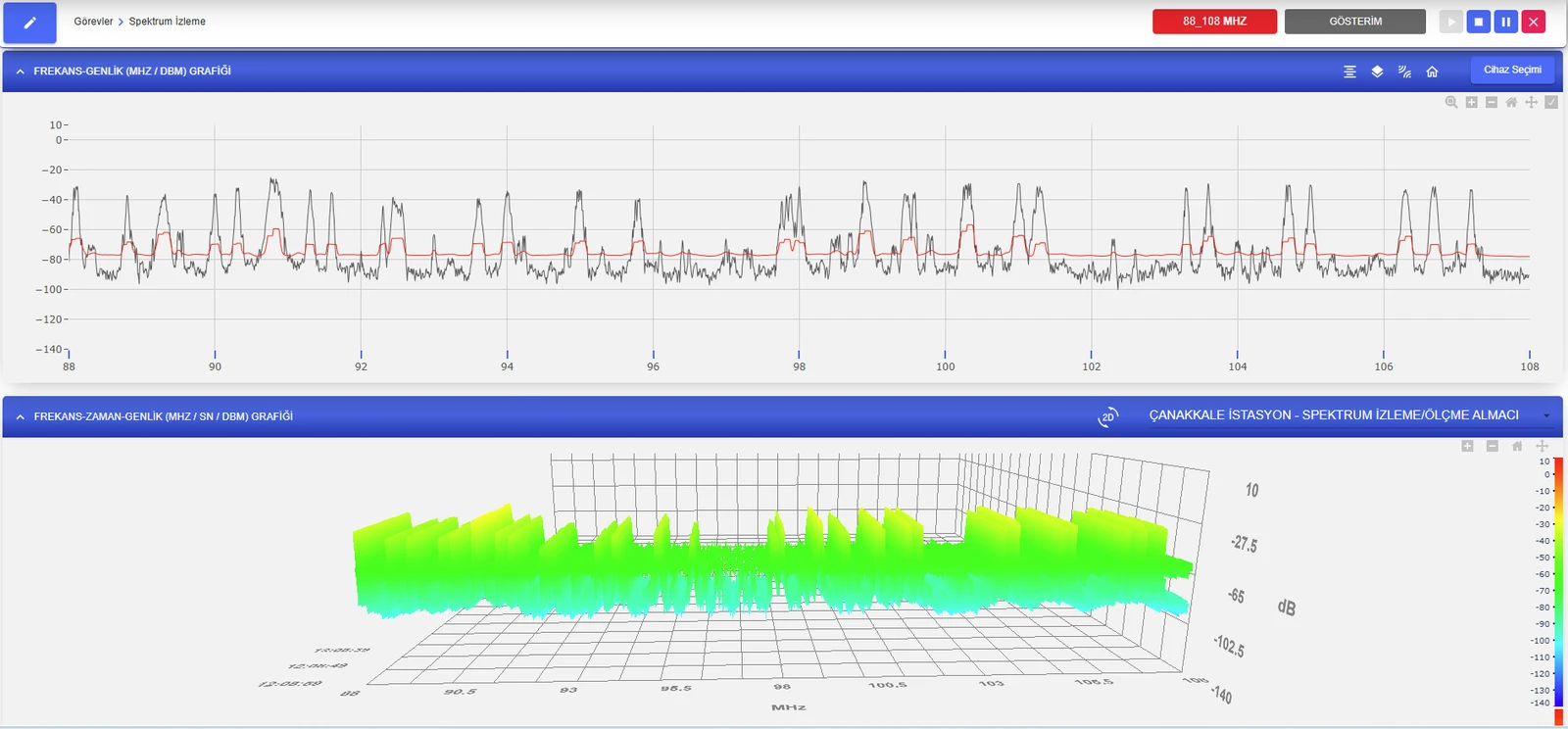Click the signal waves icon

pos(1404,72)
